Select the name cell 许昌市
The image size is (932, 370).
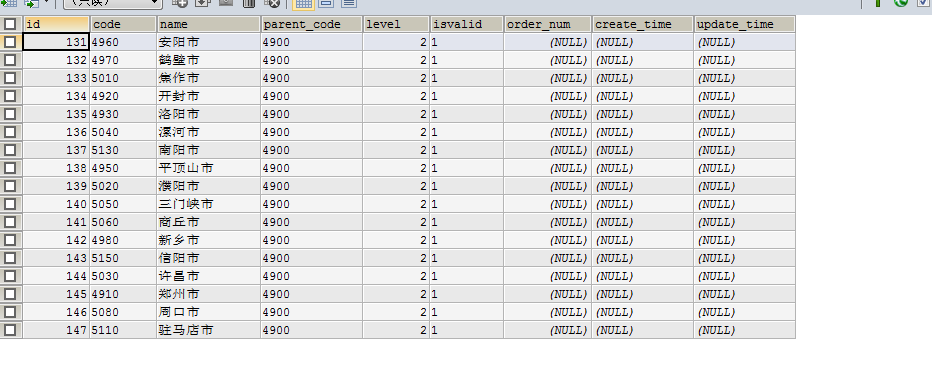[209, 276]
